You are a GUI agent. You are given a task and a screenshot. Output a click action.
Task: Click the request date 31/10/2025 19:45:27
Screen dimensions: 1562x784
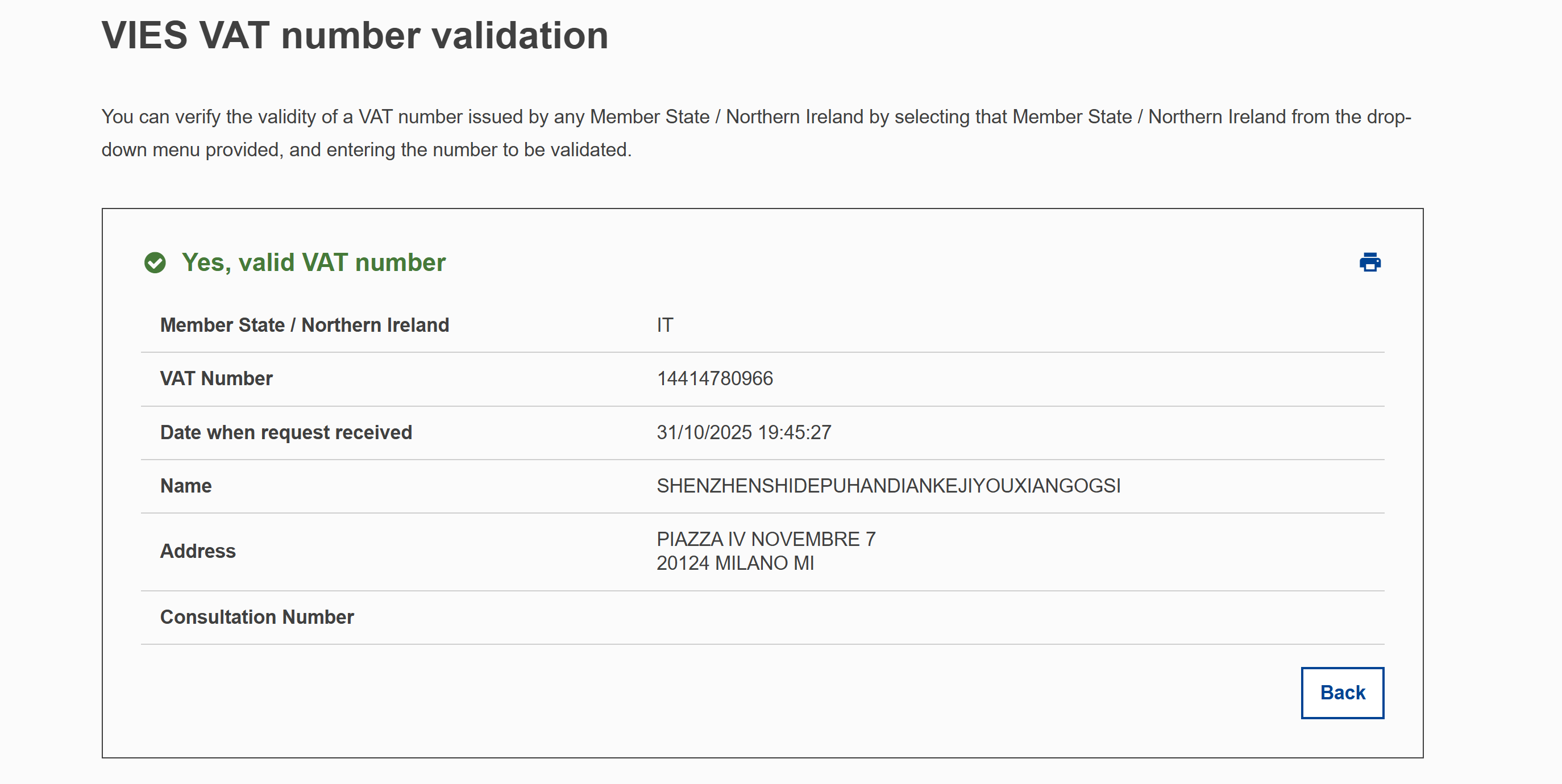743,432
